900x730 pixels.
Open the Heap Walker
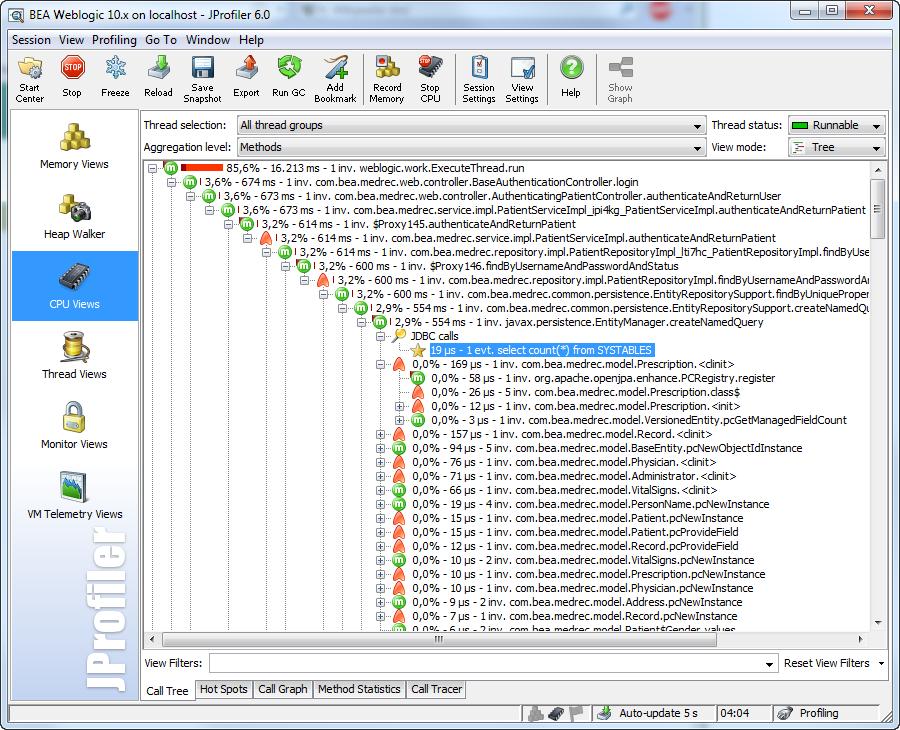(x=74, y=216)
